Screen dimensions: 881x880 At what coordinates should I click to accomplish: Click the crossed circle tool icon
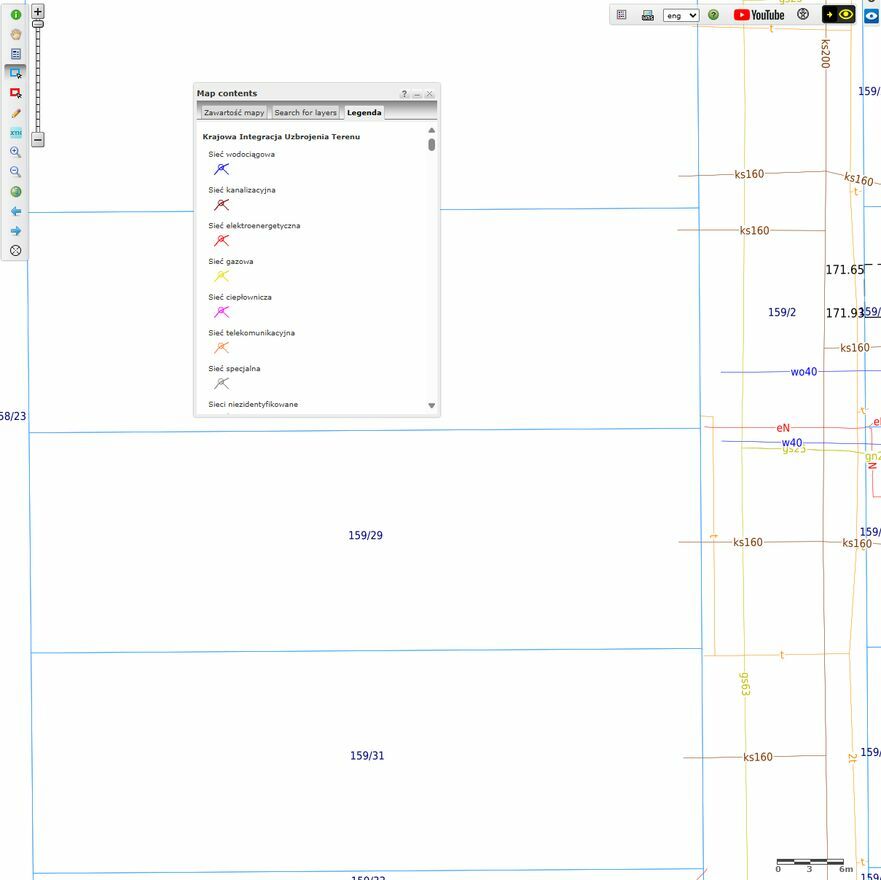(16, 251)
